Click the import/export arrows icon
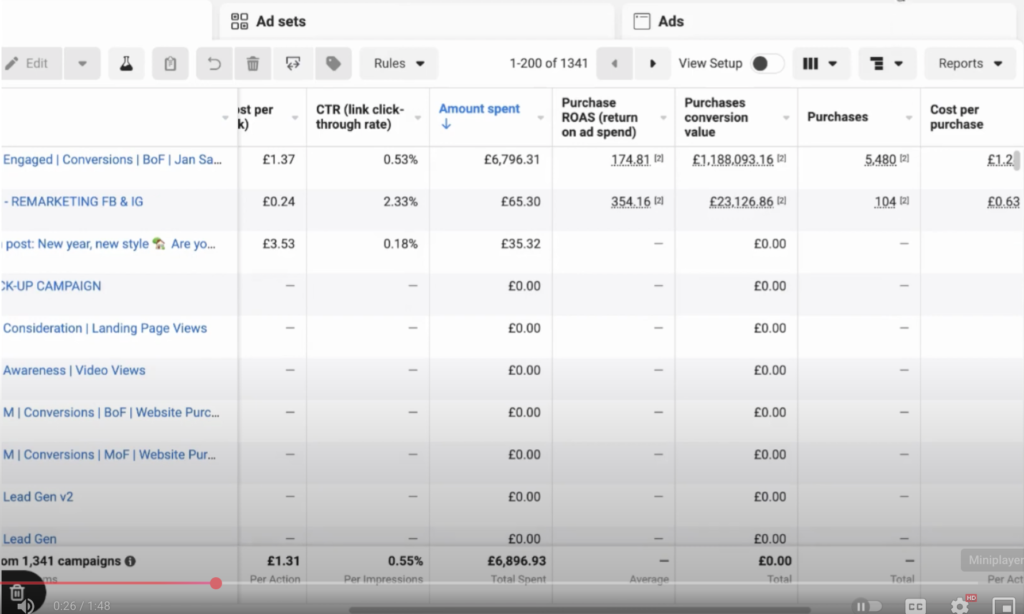 click(293, 63)
